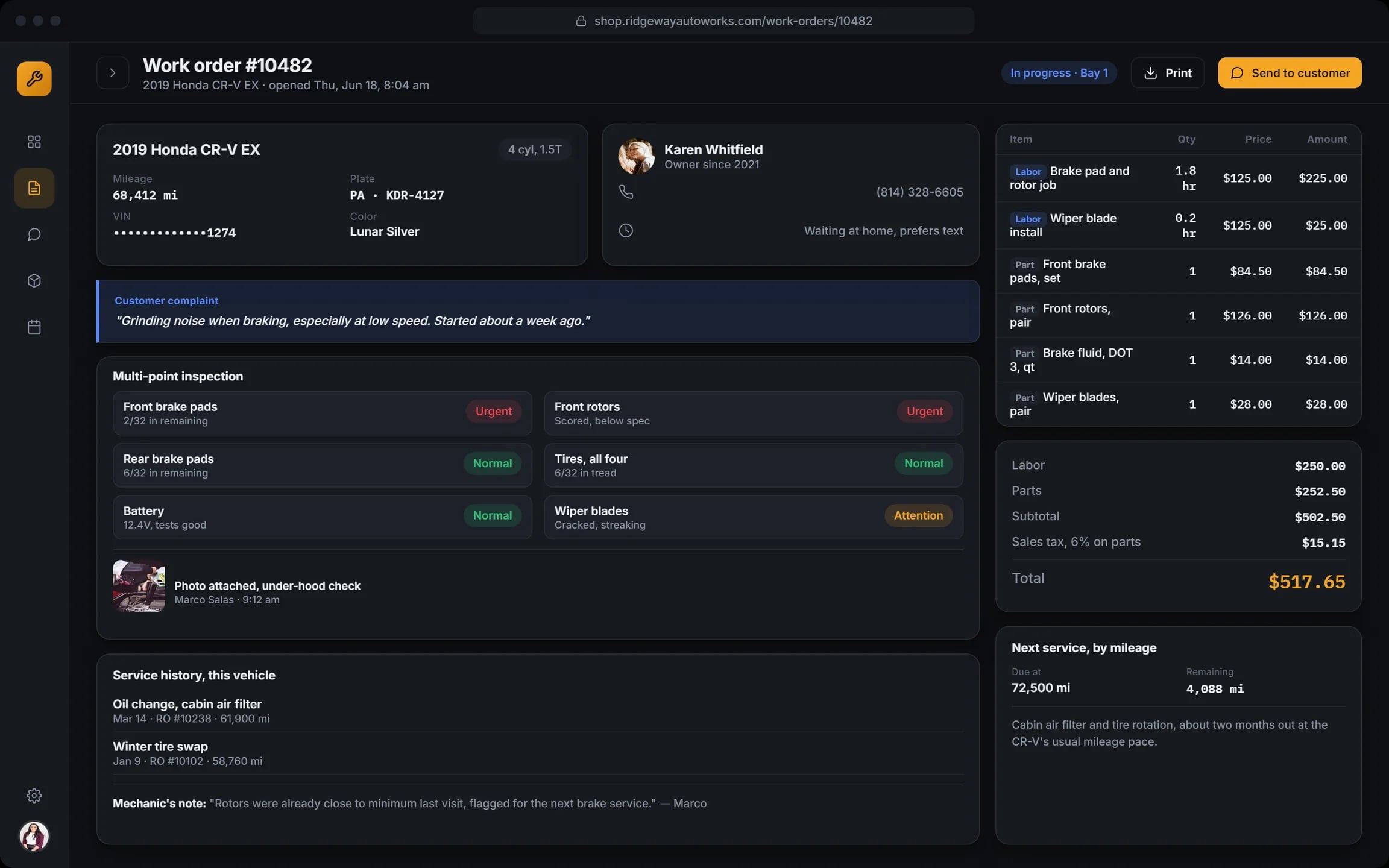This screenshot has height=868, width=1389.
Task: Click the masked VIN ending 1274
Action: tap(174, 233)
